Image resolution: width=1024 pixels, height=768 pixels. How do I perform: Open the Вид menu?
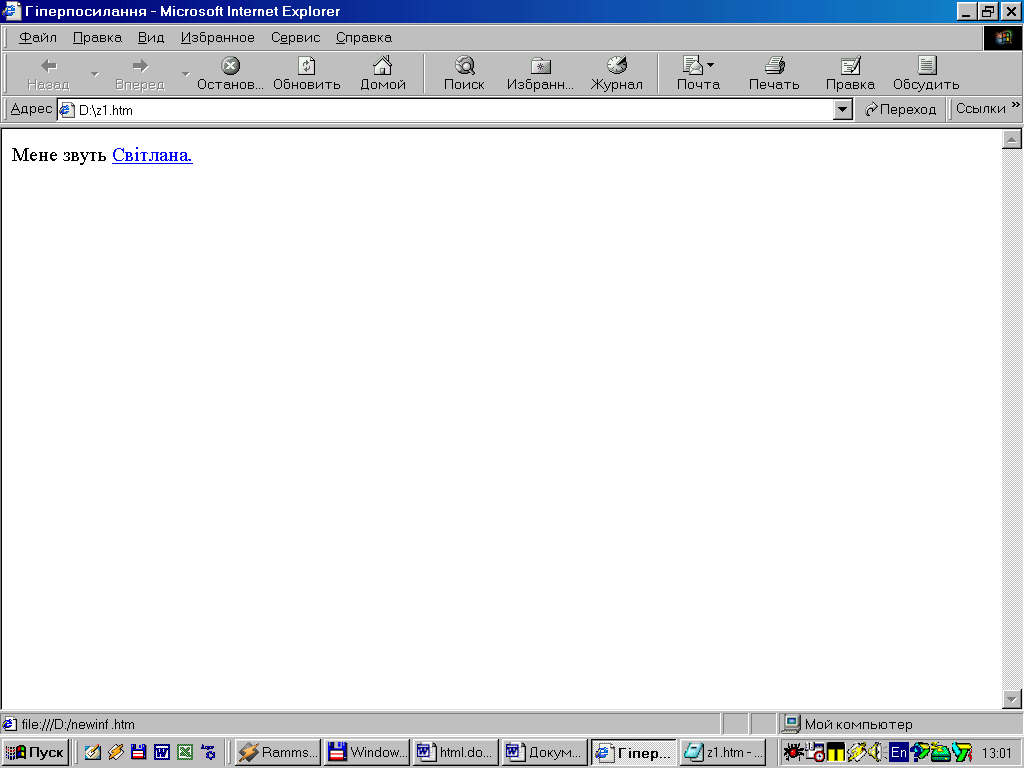pos(151,38)
